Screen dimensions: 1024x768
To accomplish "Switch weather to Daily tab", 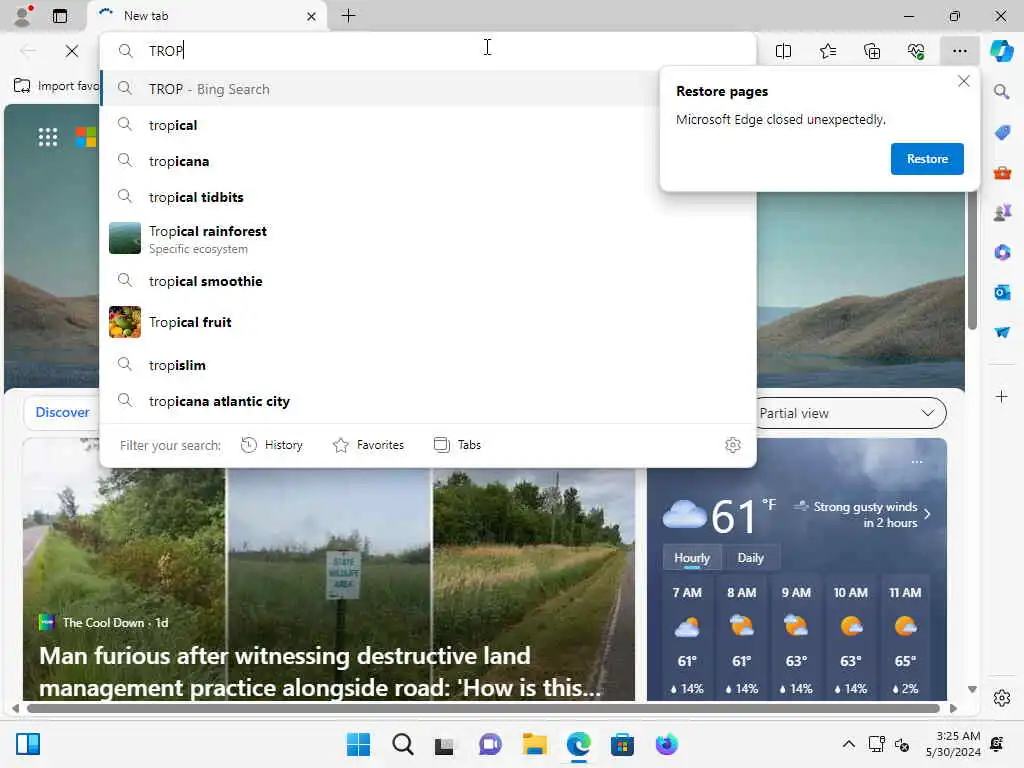I will 750,558.
